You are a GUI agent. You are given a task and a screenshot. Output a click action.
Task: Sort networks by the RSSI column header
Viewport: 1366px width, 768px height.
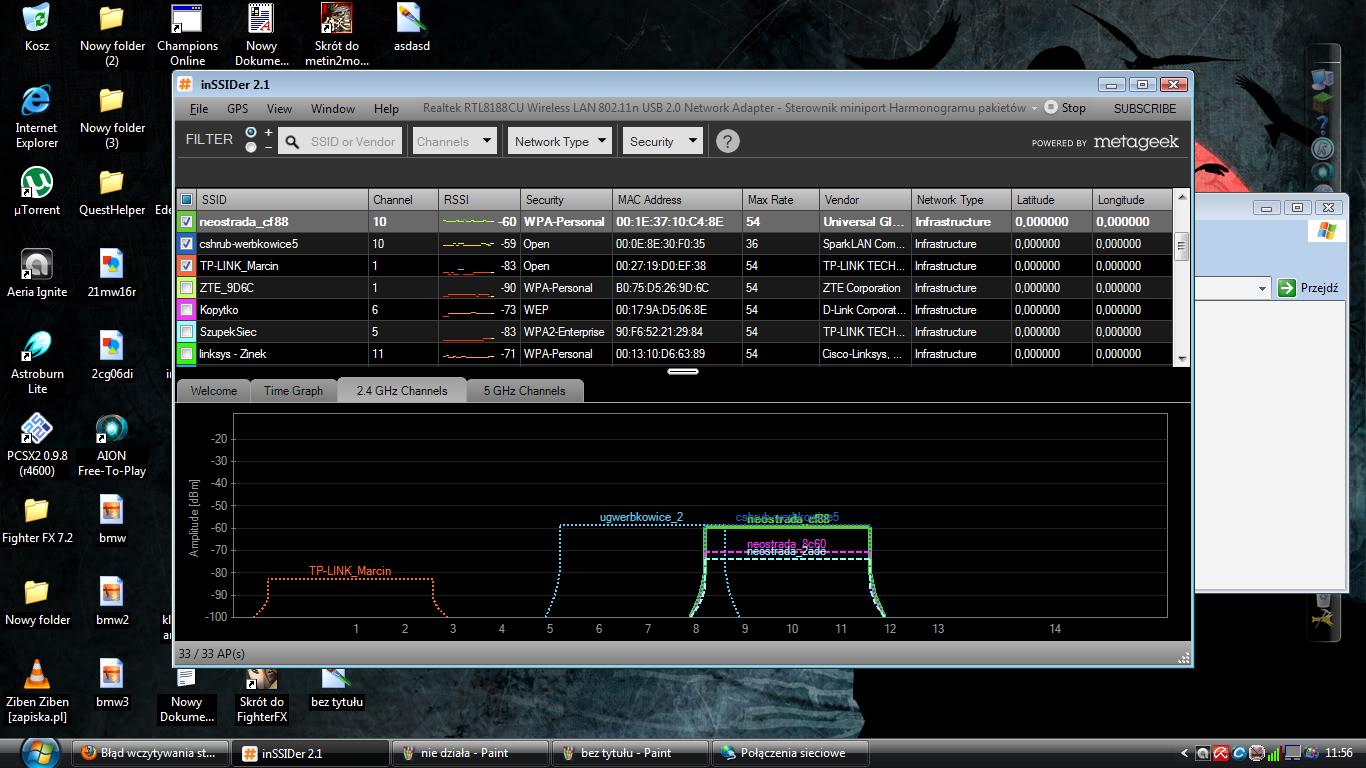point(480,200)
